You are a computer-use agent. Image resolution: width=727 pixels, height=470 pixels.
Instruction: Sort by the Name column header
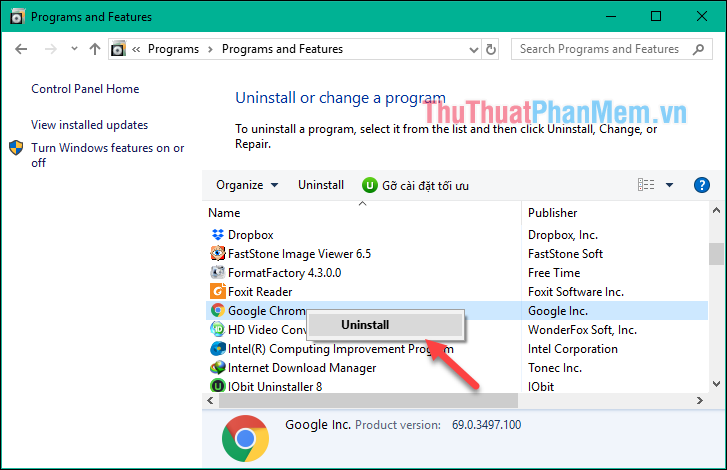click(224, 213)
